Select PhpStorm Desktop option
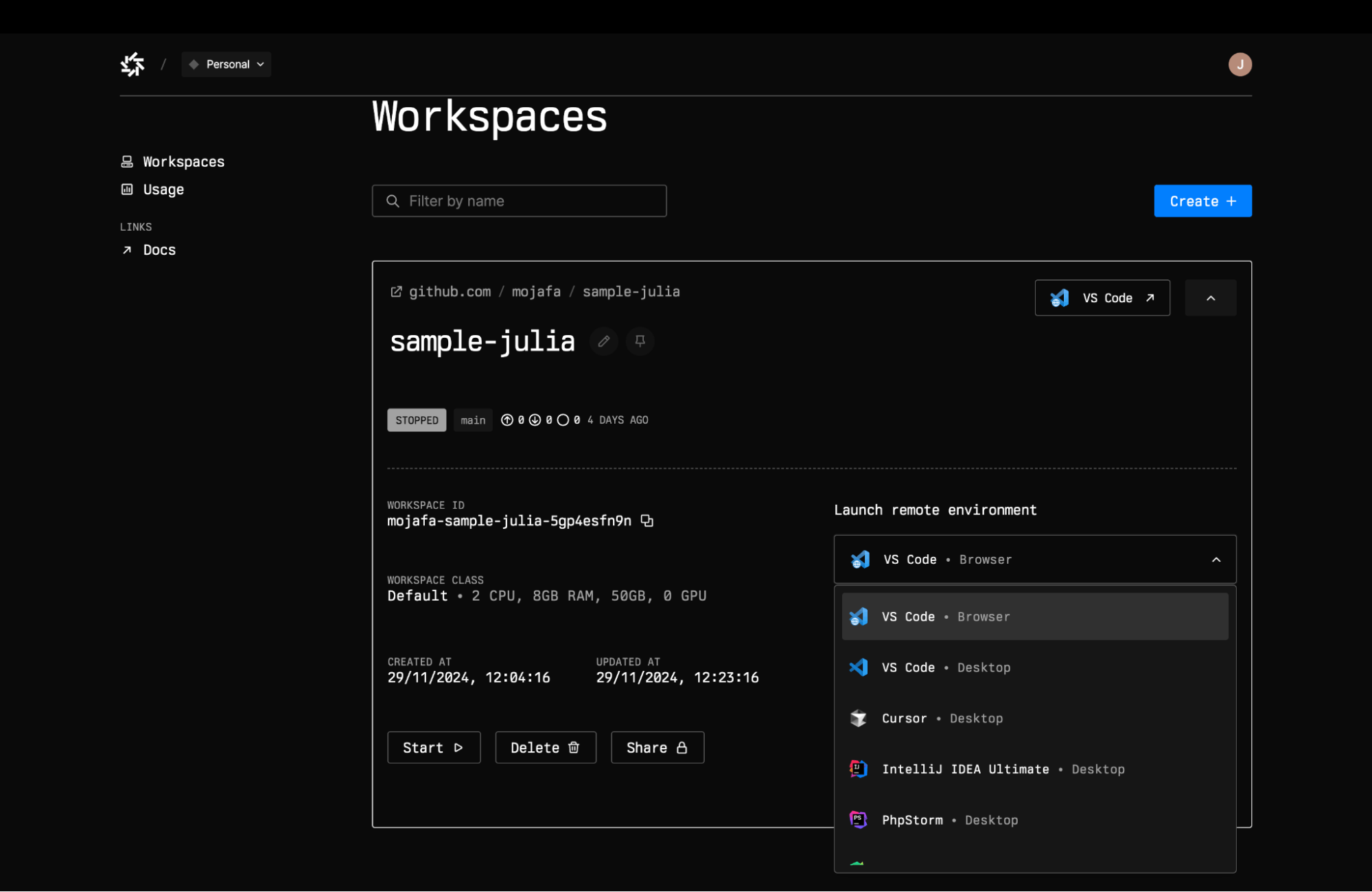 (1035, 820)
